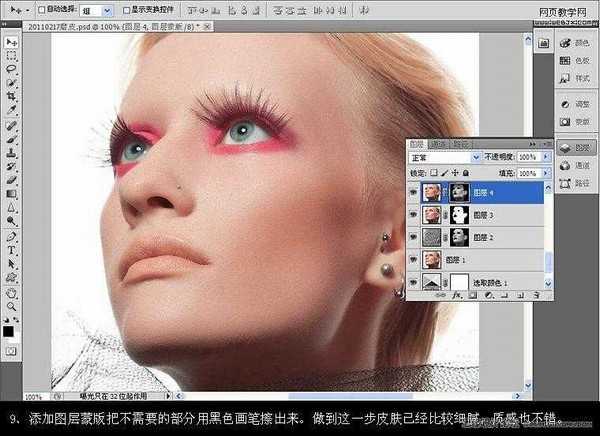Select the Brush tool

[11, 139]
